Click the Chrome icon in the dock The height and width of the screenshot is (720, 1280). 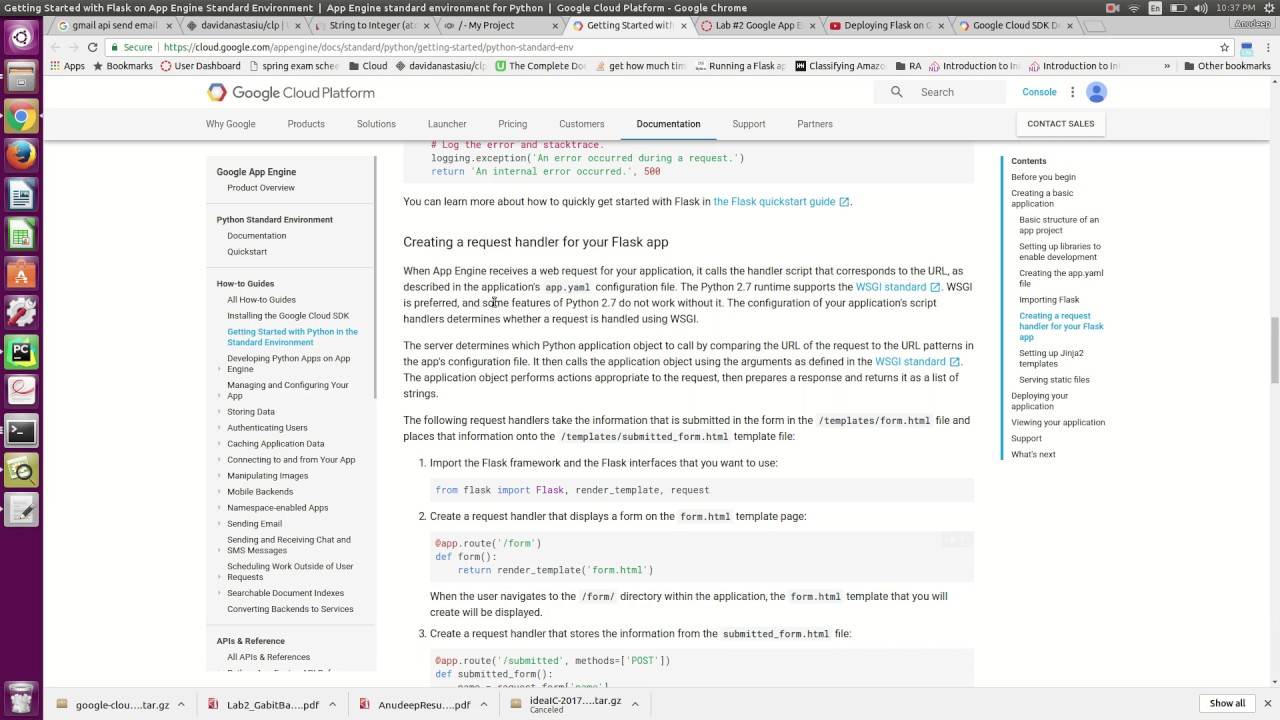21,117
